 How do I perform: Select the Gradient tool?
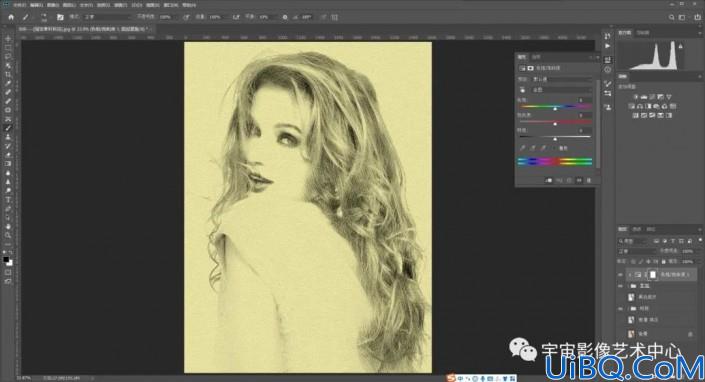pyautogui.click(x=8, y=164)
